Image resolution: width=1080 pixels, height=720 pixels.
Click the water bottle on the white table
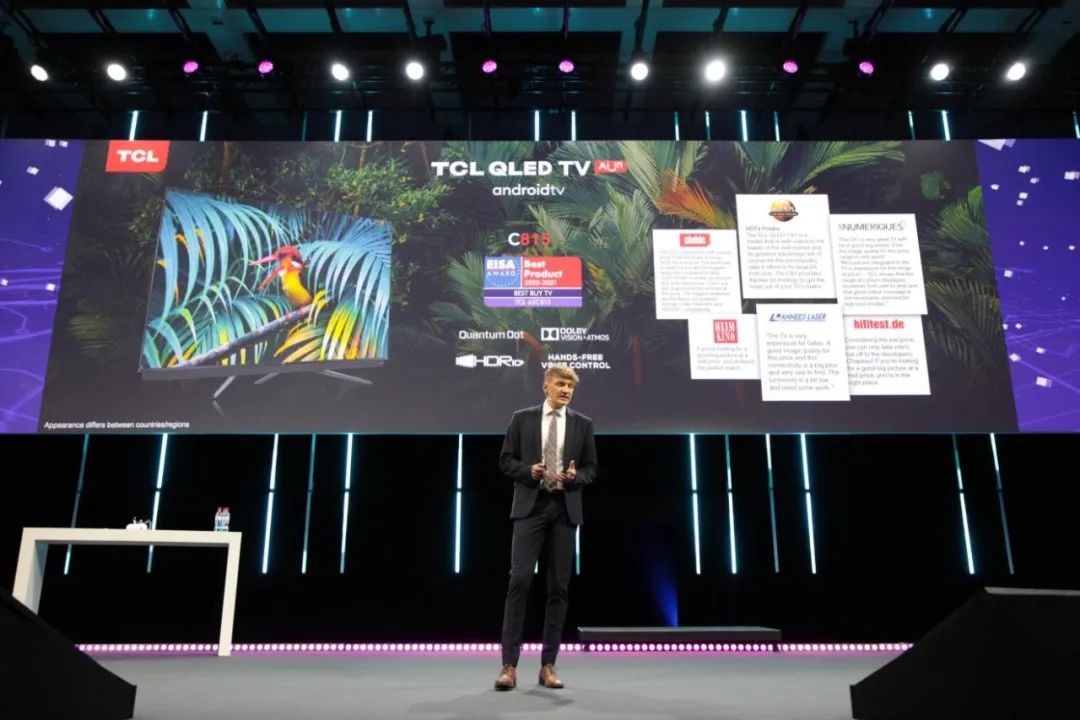click(221, 519)
